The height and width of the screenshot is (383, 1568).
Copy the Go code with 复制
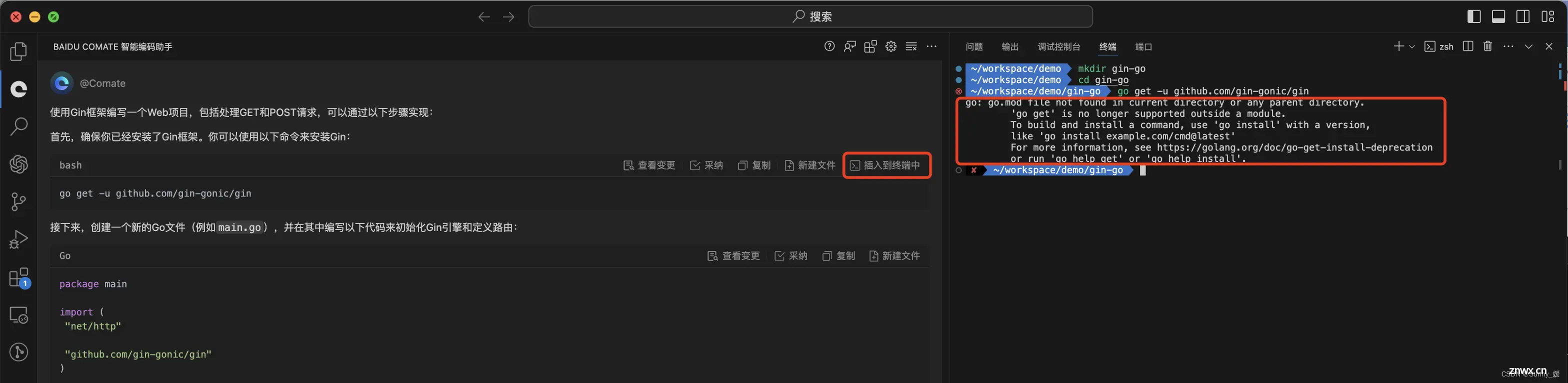(x=838, y=255)
